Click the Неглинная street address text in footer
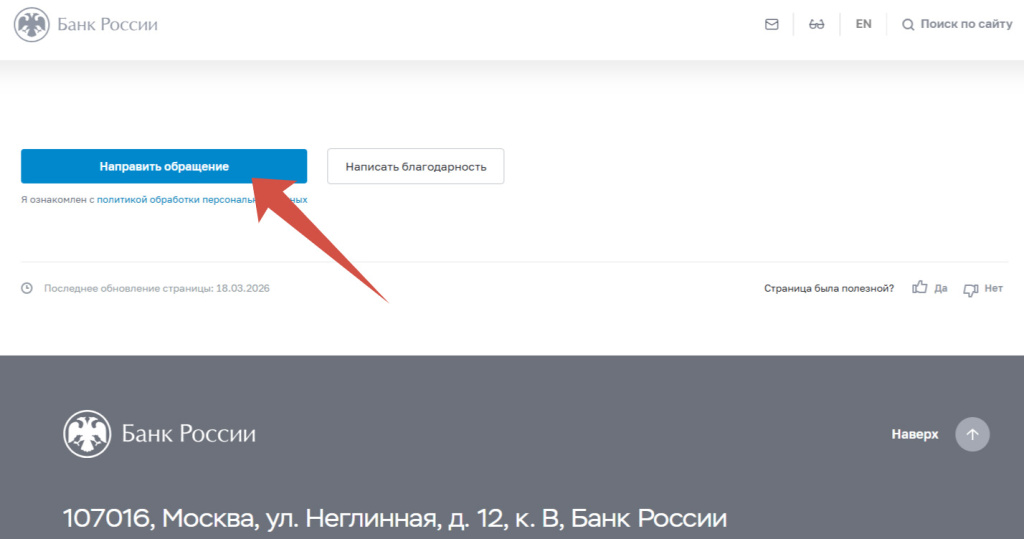1024x539 pixels. (394, 519)
